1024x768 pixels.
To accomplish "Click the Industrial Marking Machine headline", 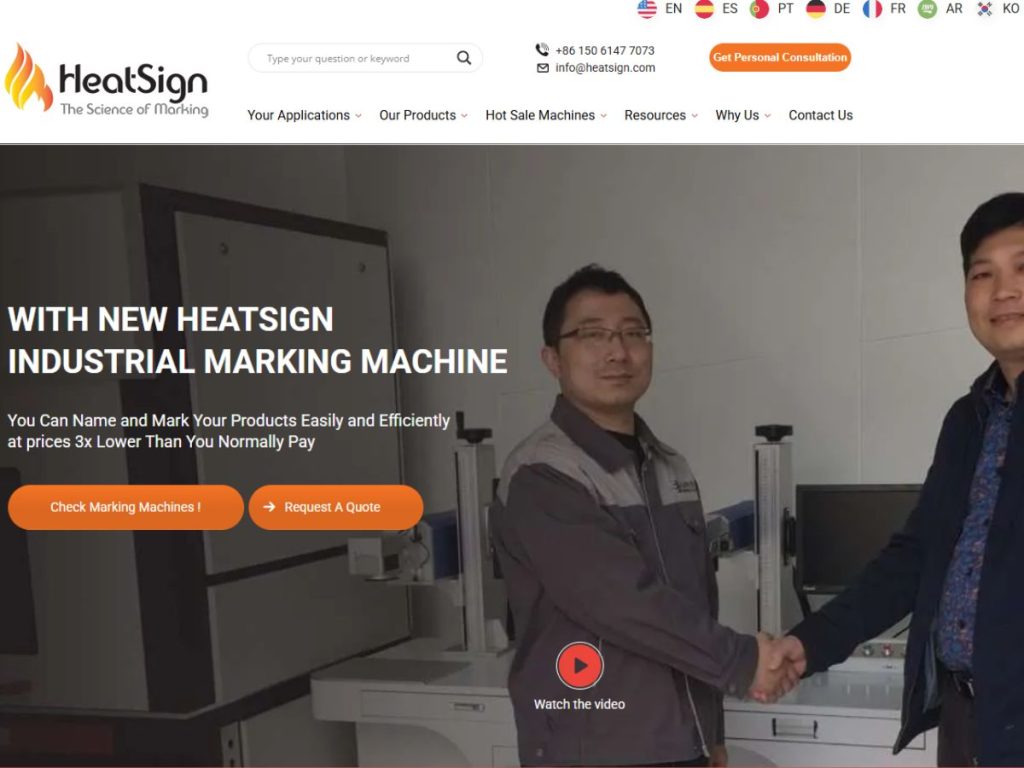I will [257, 361].
